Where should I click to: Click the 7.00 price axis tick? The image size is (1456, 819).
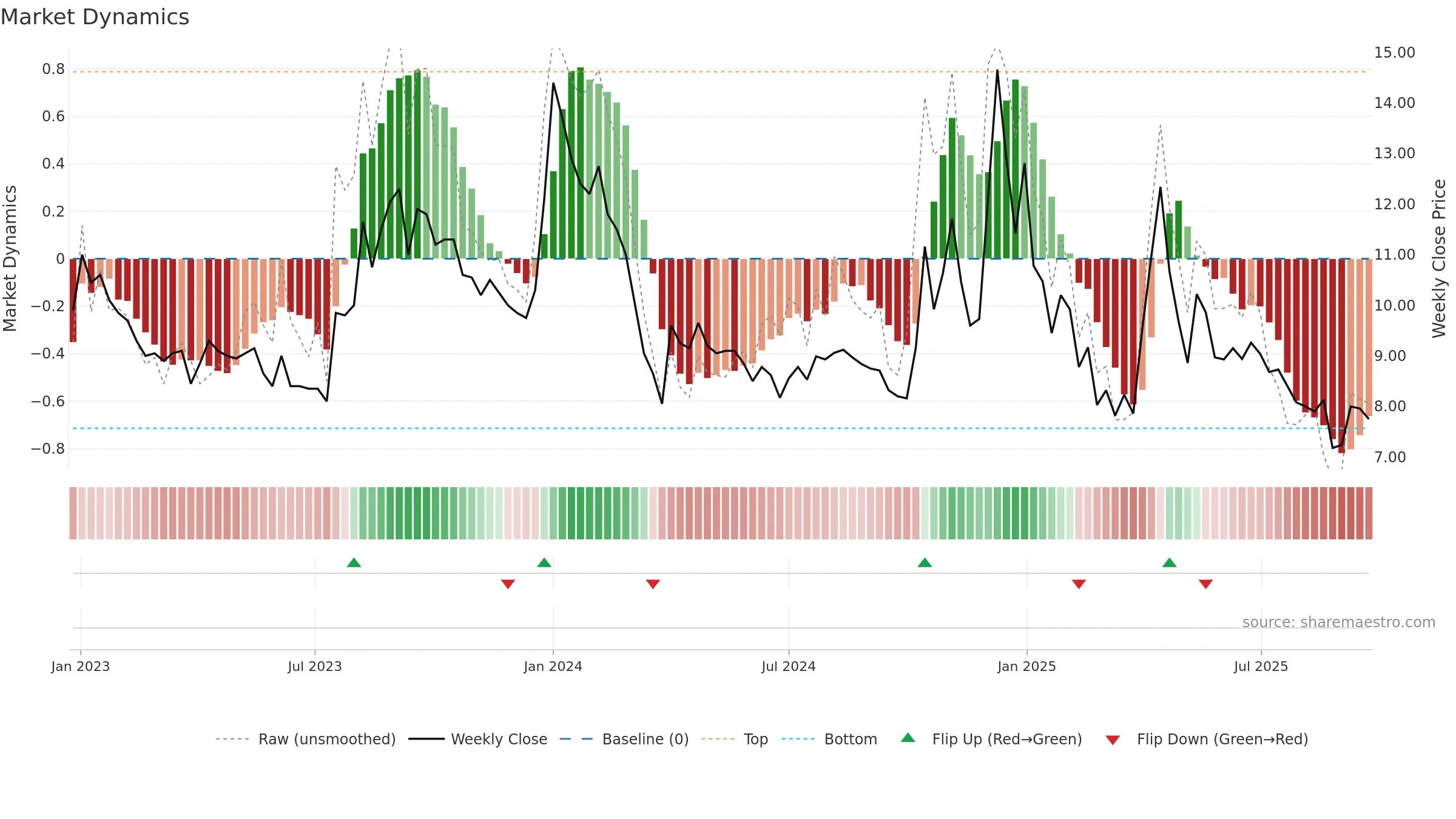(x=1390, y=457)
